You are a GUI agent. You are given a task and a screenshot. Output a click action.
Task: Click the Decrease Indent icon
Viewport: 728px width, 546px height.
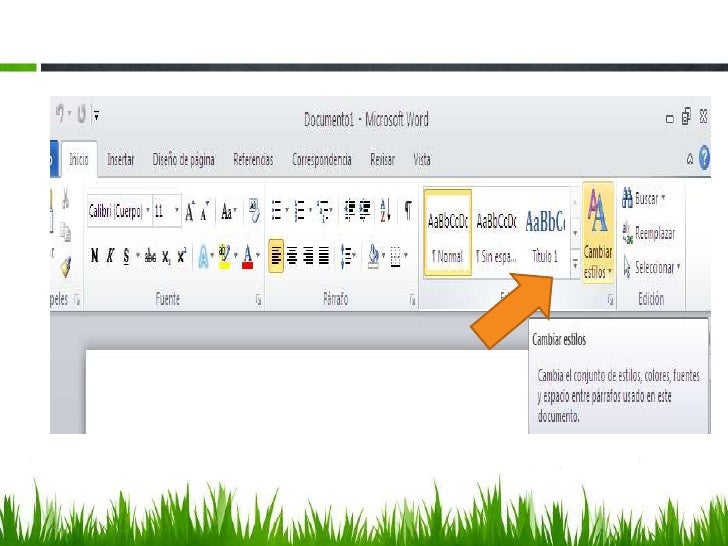350,209
